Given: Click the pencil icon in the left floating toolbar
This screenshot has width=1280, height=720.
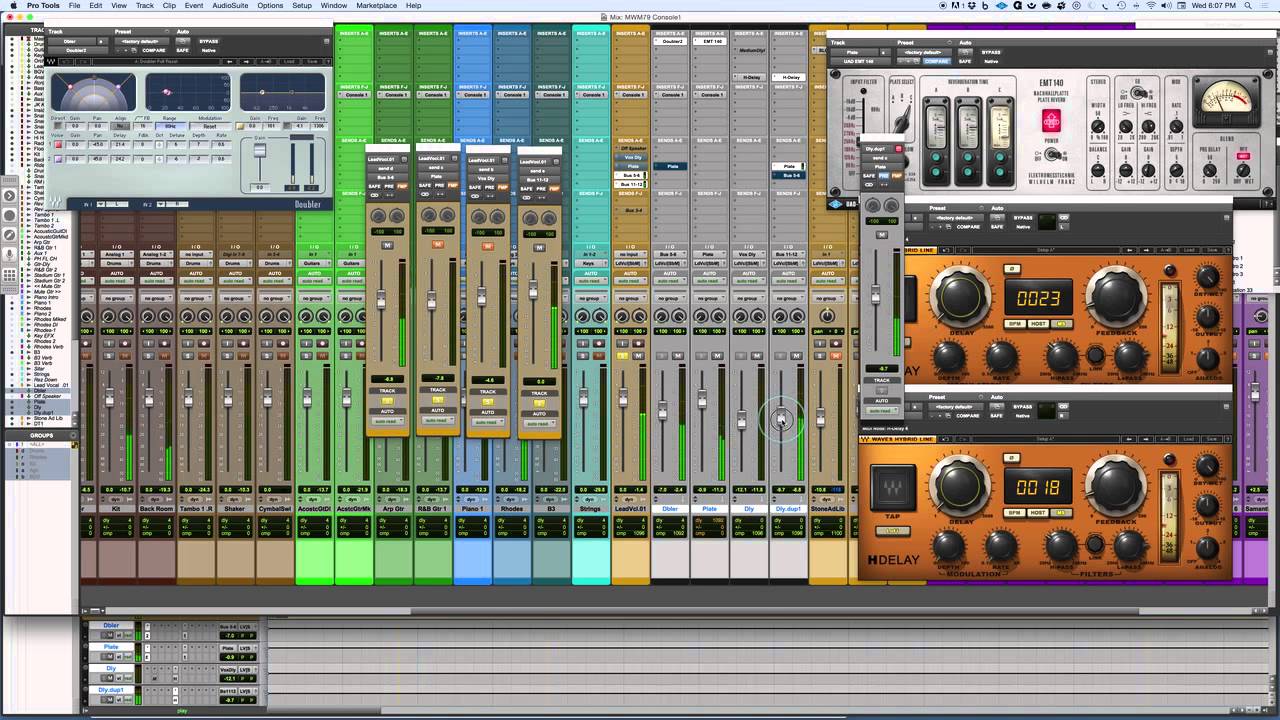Looking at the screenshot, I should pyautogui.click(x=11, y=234).
